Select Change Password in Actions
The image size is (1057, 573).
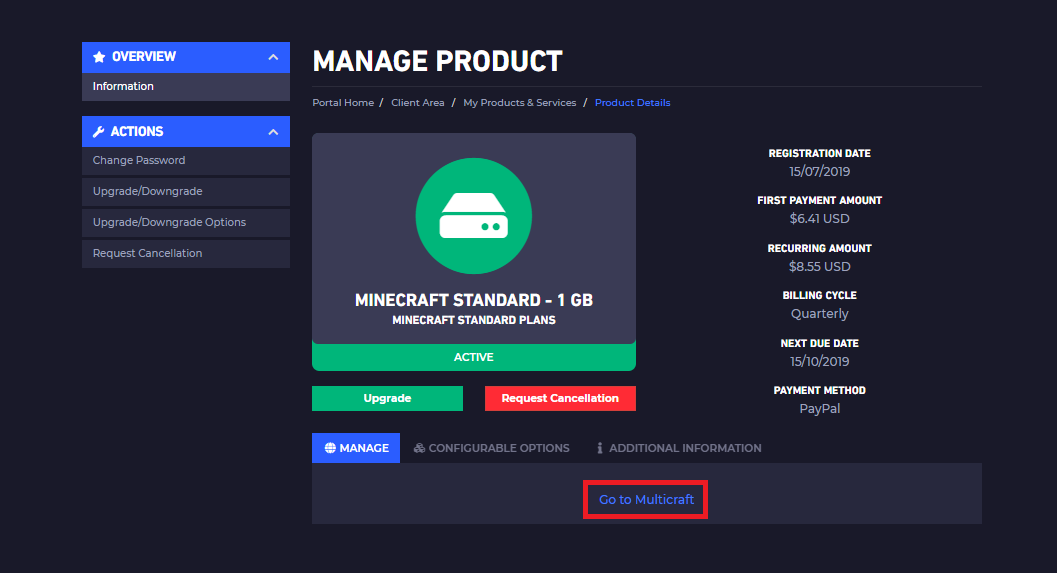(x=186, y=160)
